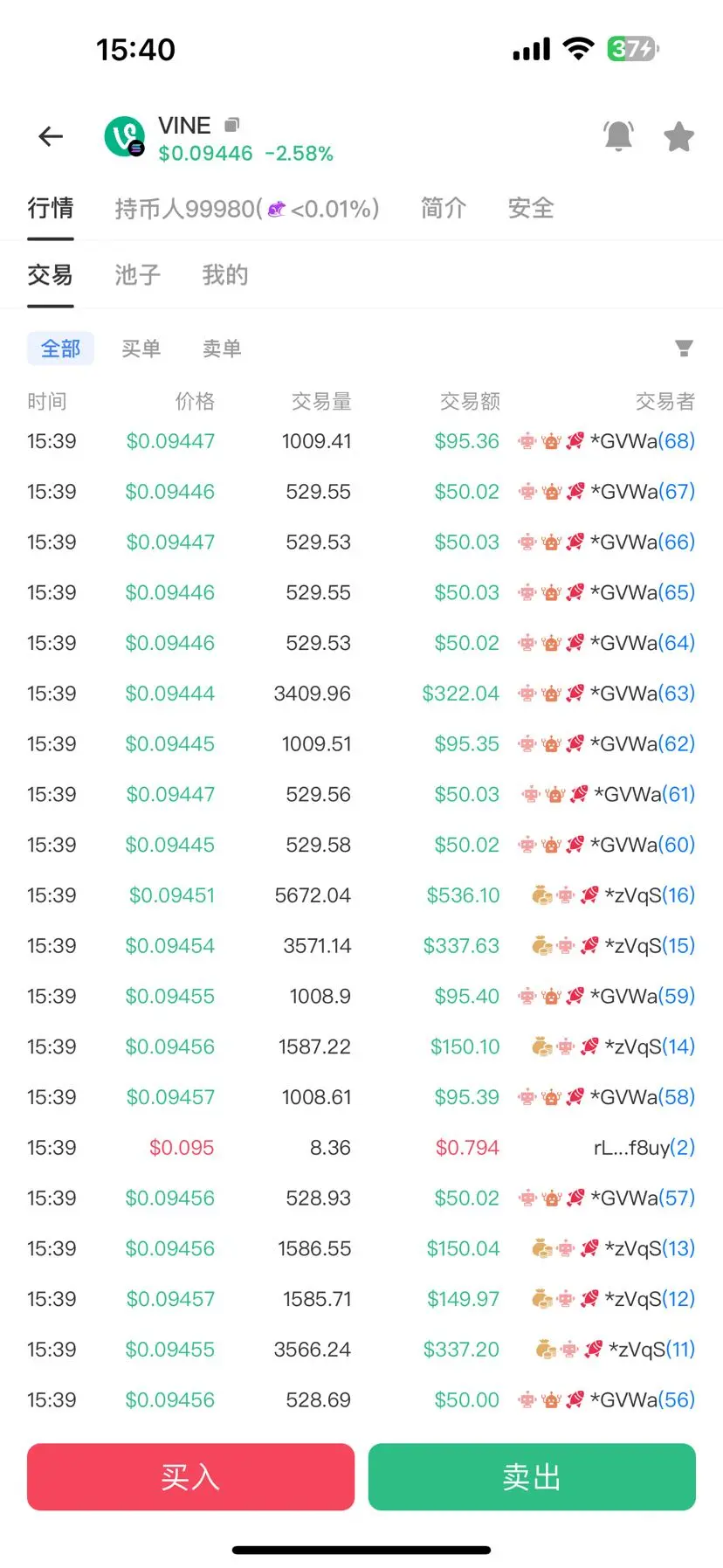723x1568 pixels.
Task: Tap red 买入 button
Action: tap(190, 1477)
